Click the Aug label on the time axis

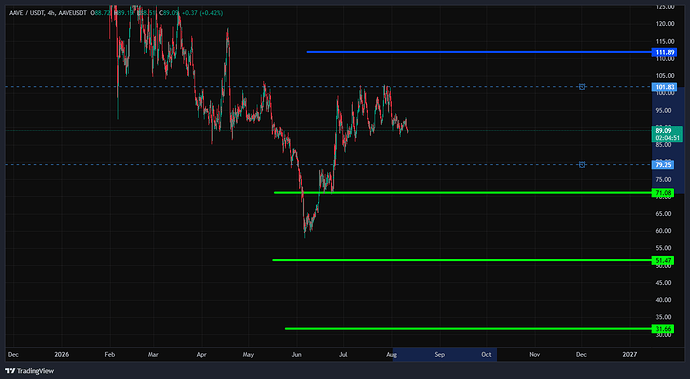point(391,354)
